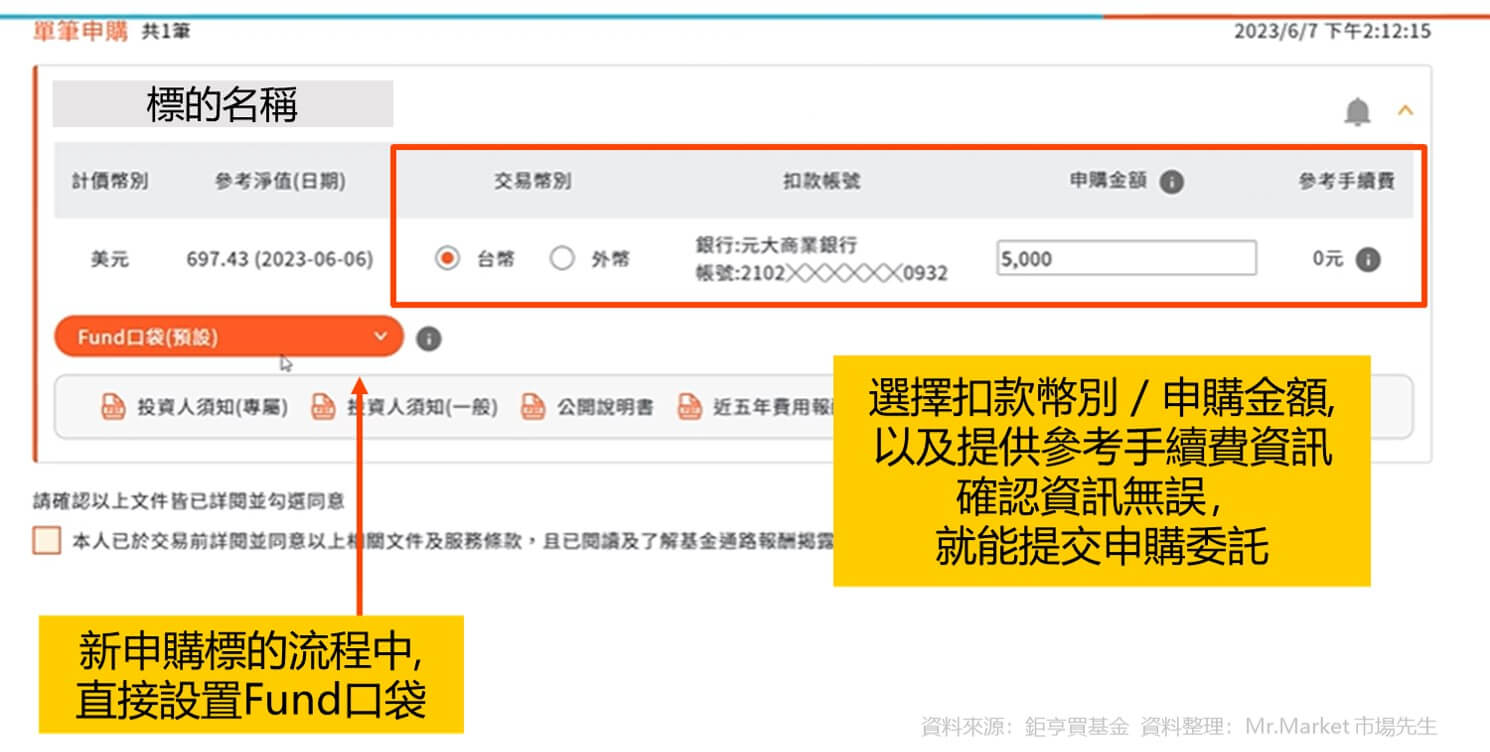Click the PDF icon before 投資人須知(專屬)

coord(113,407)
